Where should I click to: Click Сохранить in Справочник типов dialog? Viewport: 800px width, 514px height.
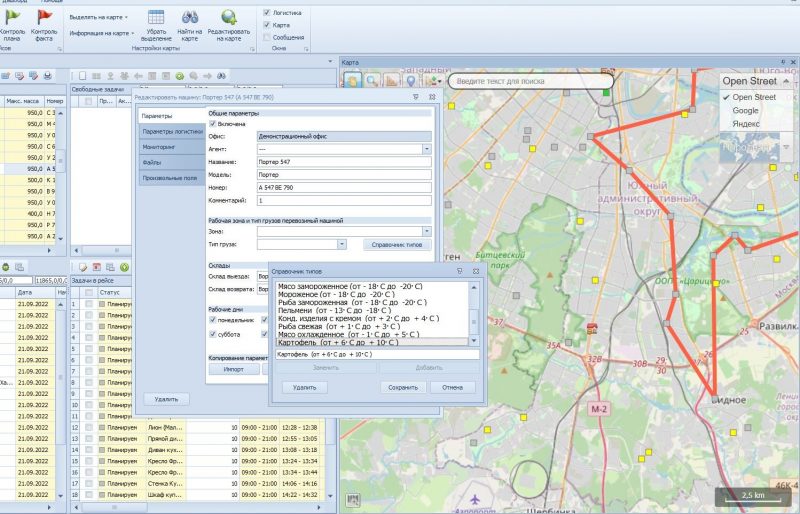403,387
